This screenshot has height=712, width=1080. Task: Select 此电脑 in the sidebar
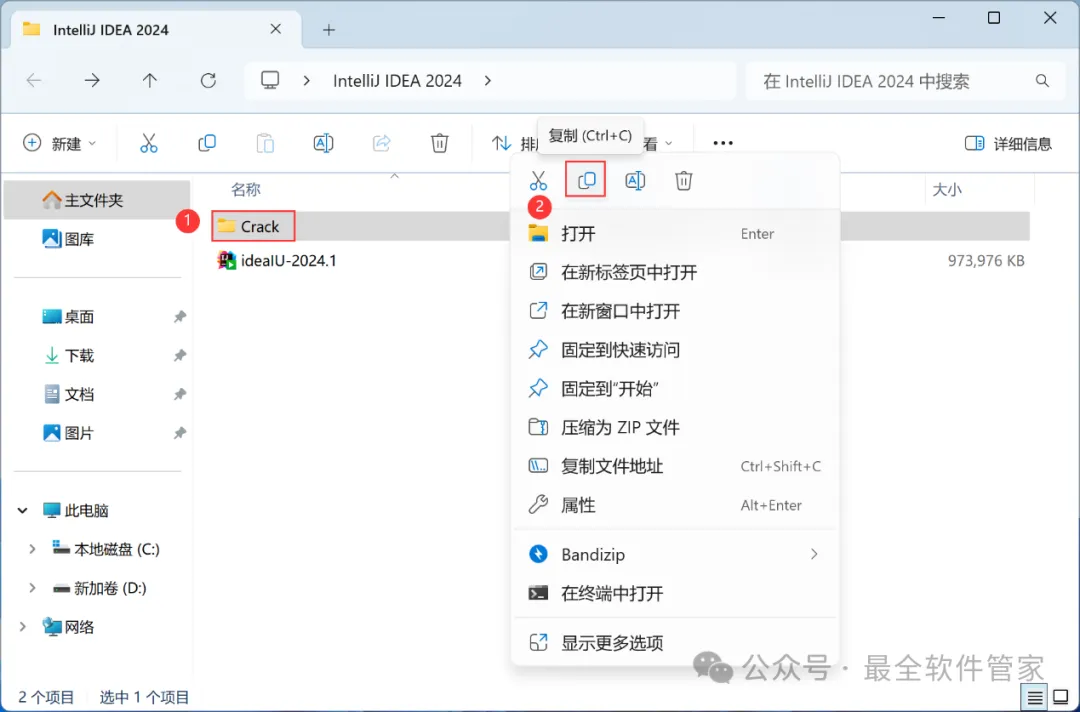pos(76,510)
